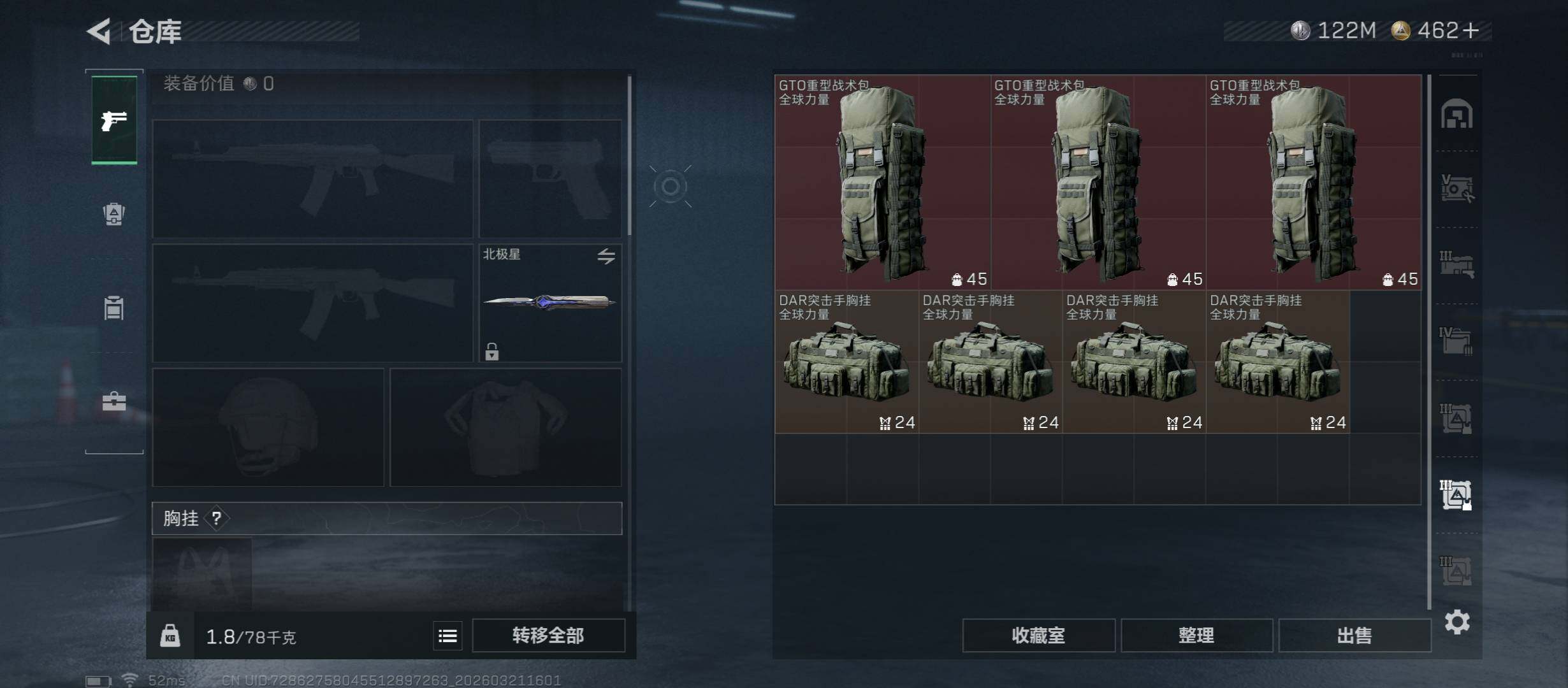The image size is (1568, 688).
Task: Select the pistol weapons tab in sidebar
Action: click(114, 120)
